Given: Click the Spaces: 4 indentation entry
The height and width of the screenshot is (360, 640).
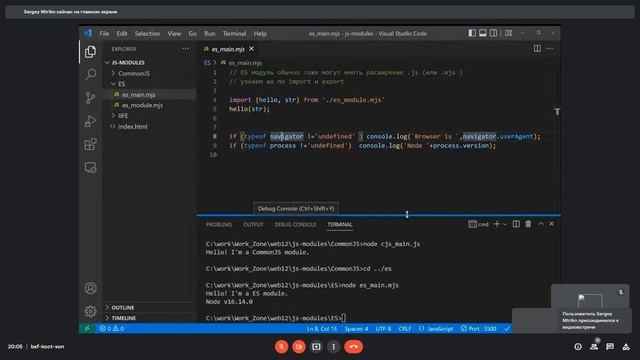Looking at the screenshot, I should (x=356, y=329).
